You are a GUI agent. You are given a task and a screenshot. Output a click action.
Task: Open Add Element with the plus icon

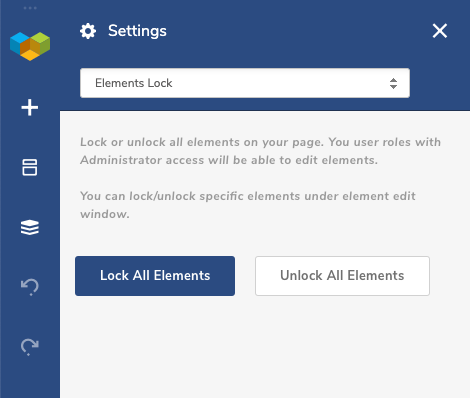click(30, 108)
